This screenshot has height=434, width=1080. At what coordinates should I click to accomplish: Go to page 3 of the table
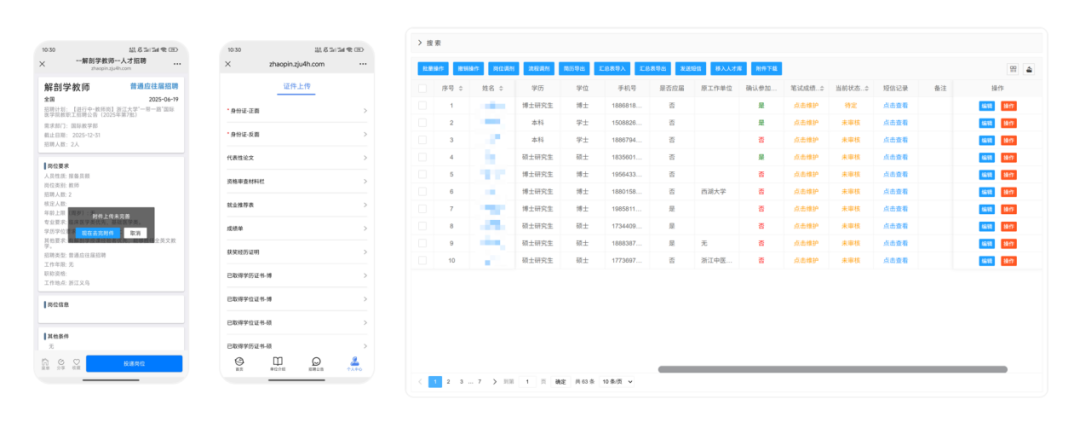click(x=461, y=382)
